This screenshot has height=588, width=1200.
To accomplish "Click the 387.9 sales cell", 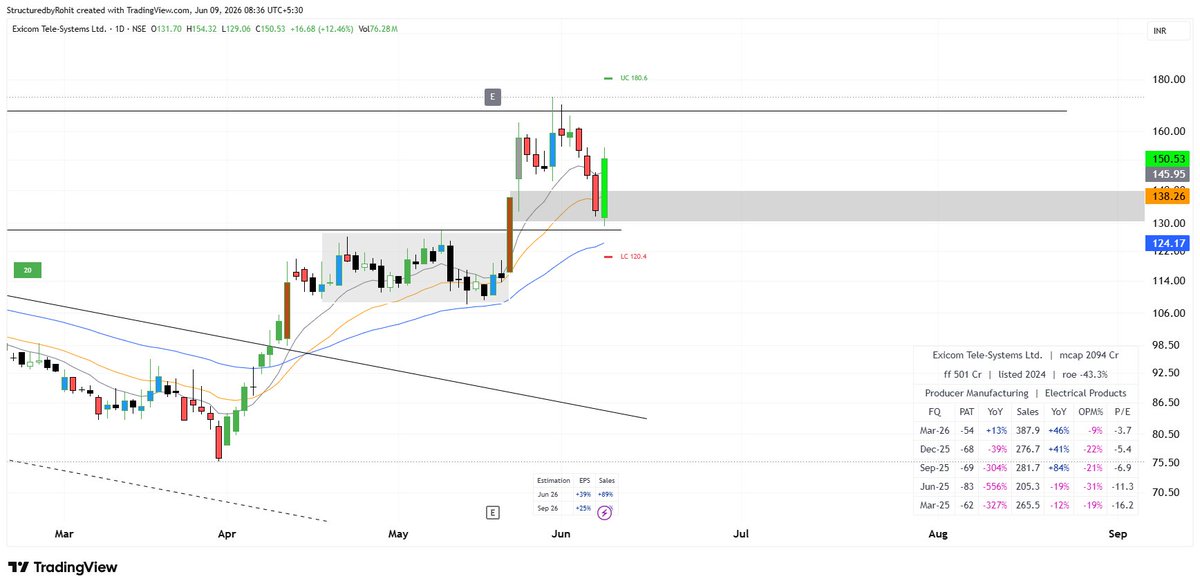I will coord(1027,430).
